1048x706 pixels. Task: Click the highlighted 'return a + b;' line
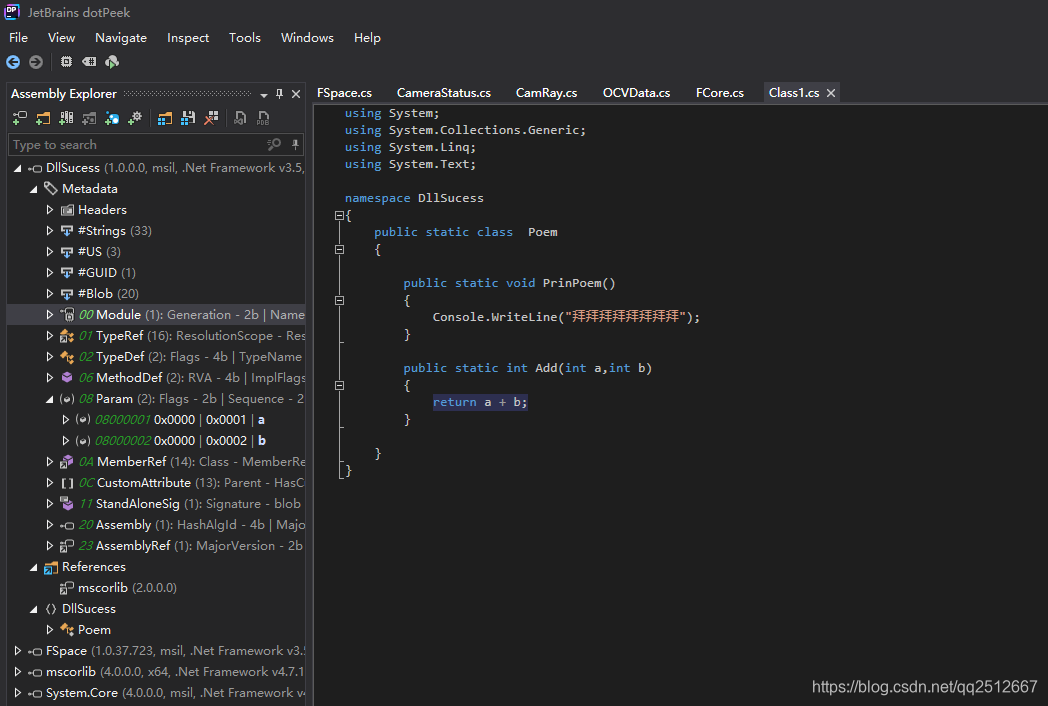pyautogui.click(x=480, y=402)
